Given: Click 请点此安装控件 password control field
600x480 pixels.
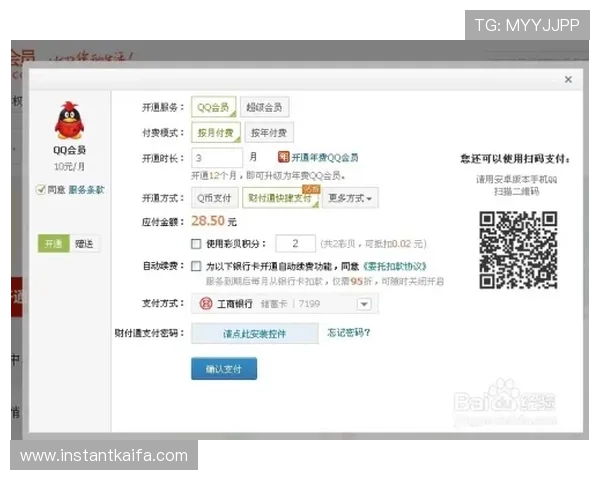Looking at the screenshot, I should tap(255, 333).
